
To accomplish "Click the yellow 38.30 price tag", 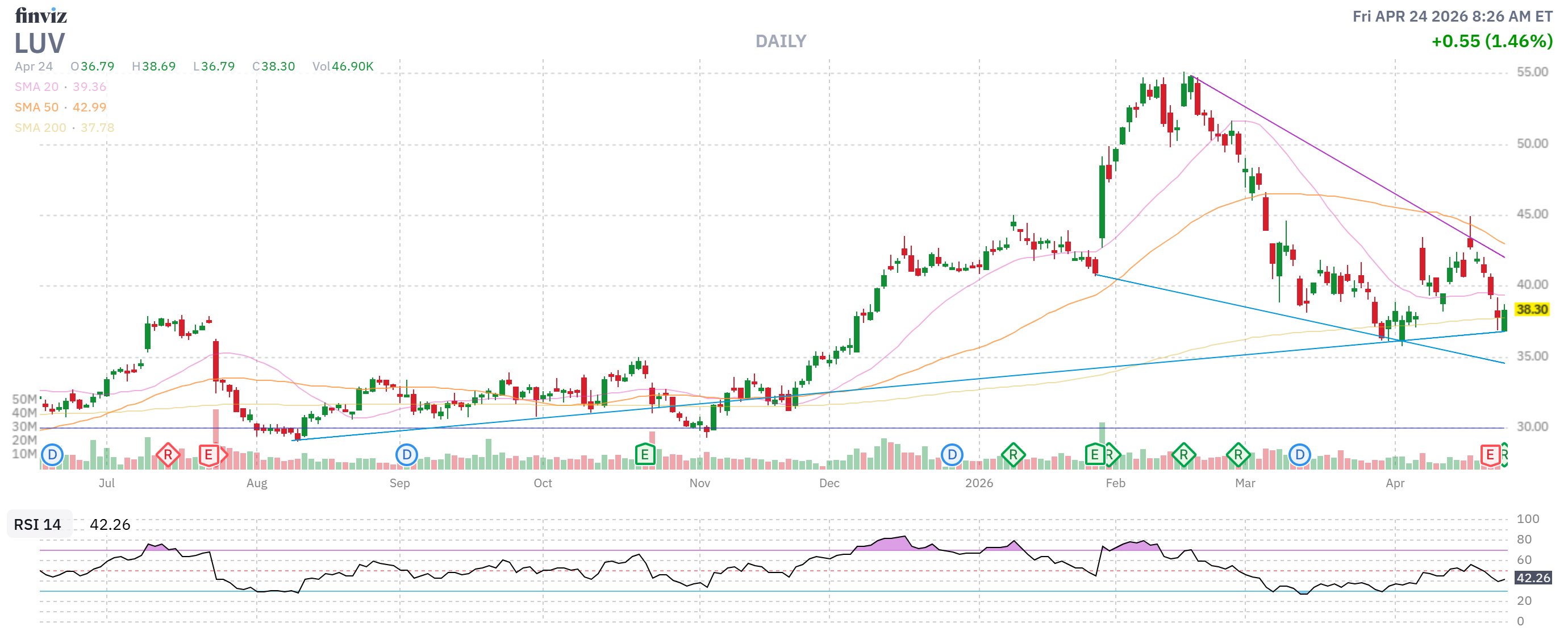I will click(x=1532, y=309).
